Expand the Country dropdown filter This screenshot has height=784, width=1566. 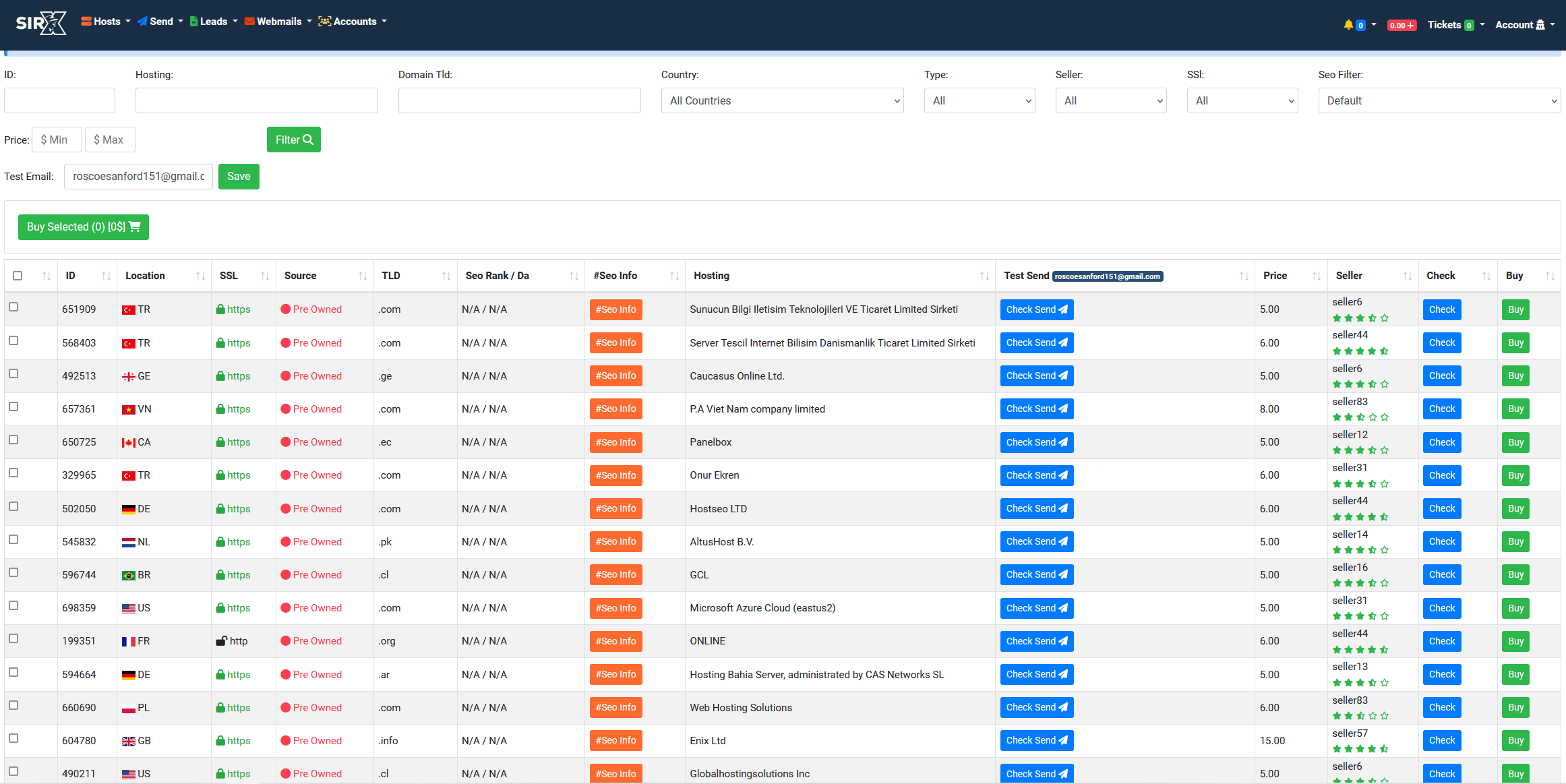782,100
